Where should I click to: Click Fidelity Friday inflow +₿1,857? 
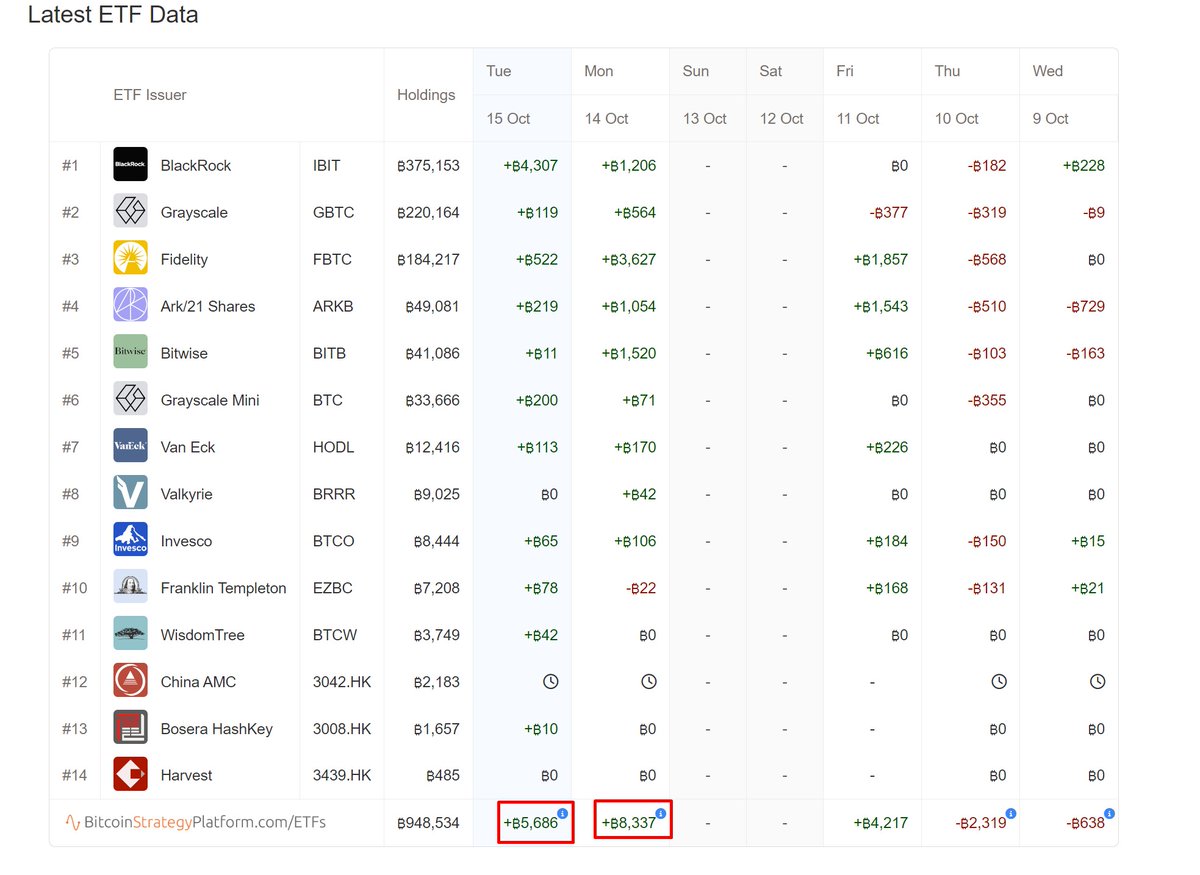pos(880,259)
